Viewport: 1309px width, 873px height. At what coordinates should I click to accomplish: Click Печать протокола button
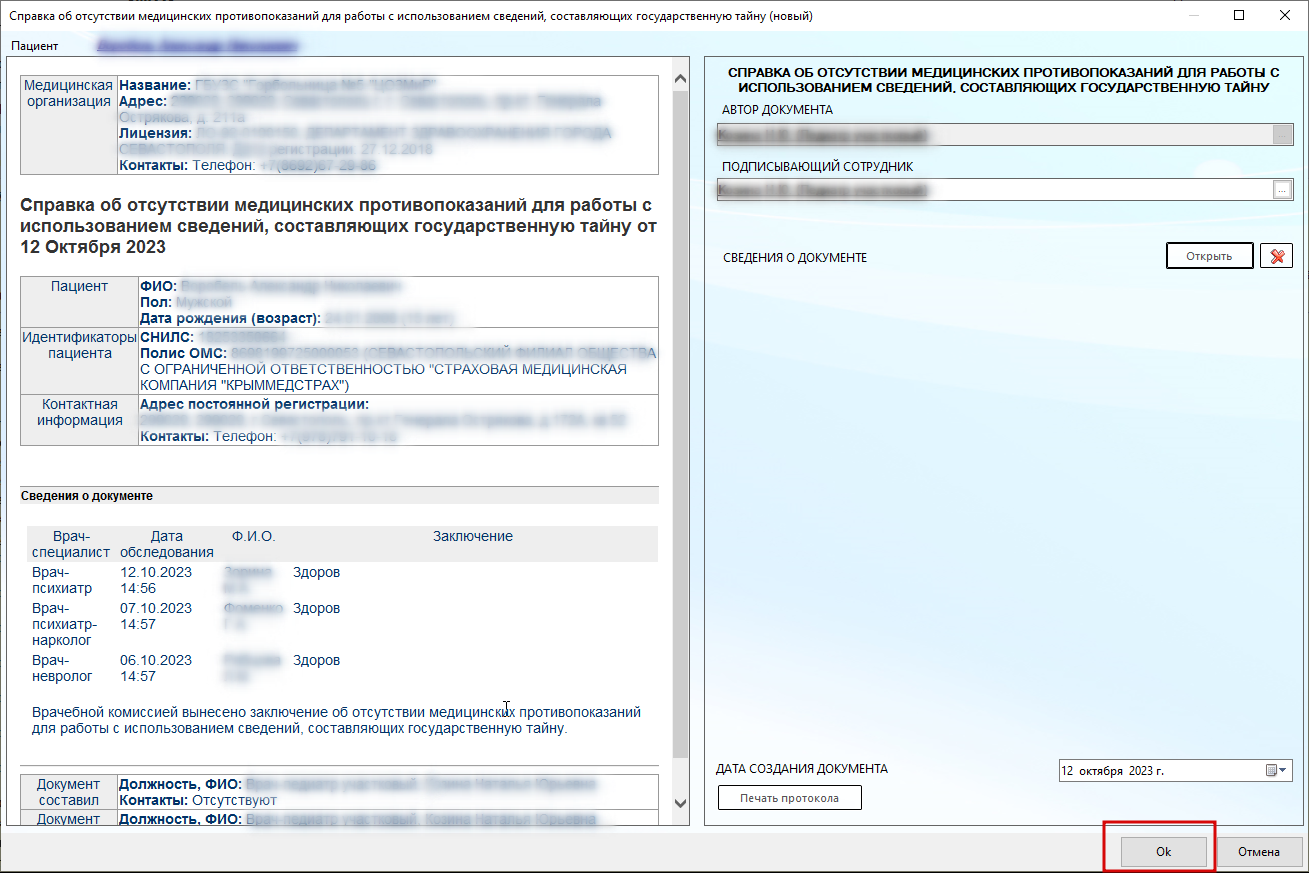[x=790, y=798]
